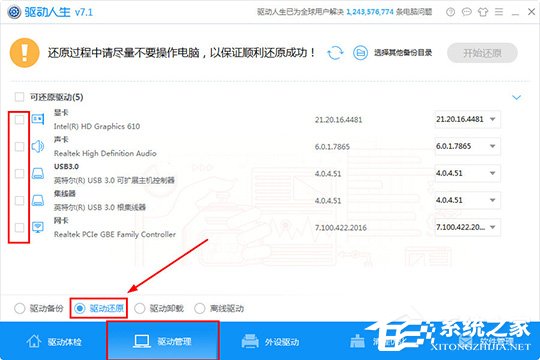This screenshot has height=360, width=540.
Task: Click the refresh arrows icon
Action: click(x=335, y=53)
